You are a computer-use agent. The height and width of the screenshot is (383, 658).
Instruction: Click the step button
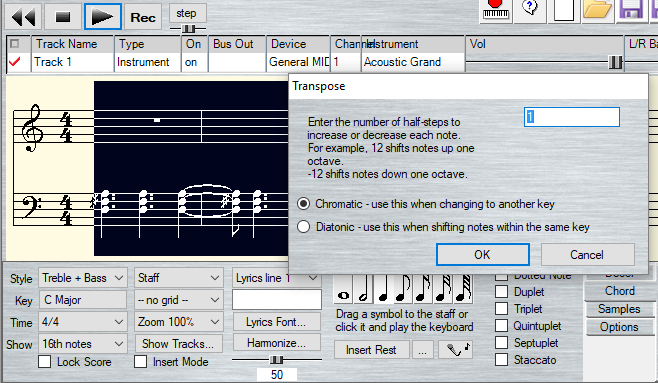tap(188, 13)
